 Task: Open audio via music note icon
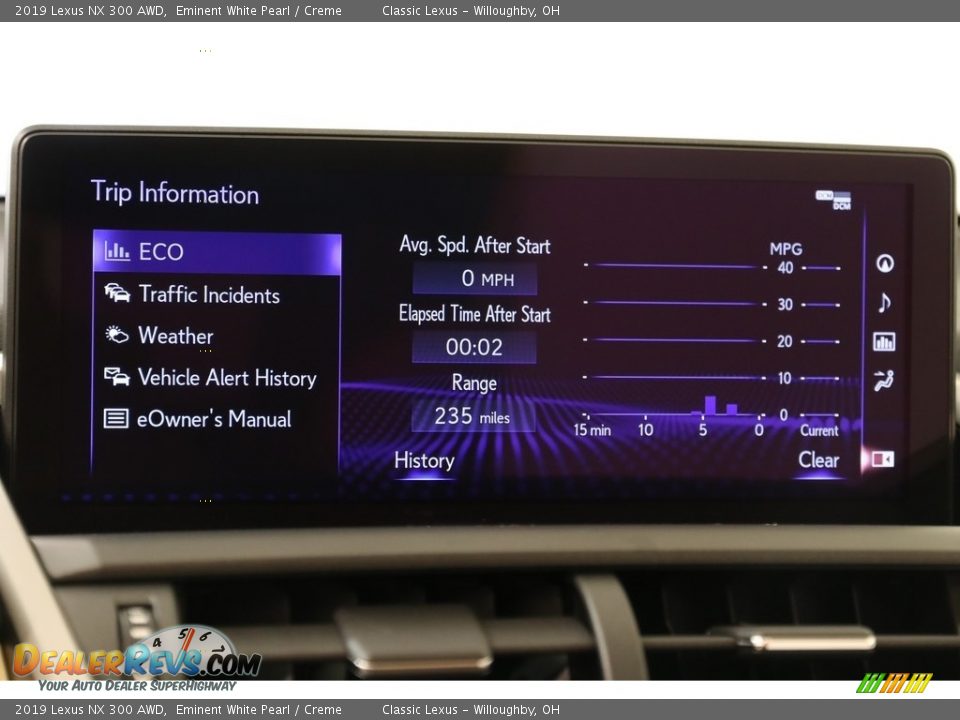pyautogui.click(x=884, y=302)
